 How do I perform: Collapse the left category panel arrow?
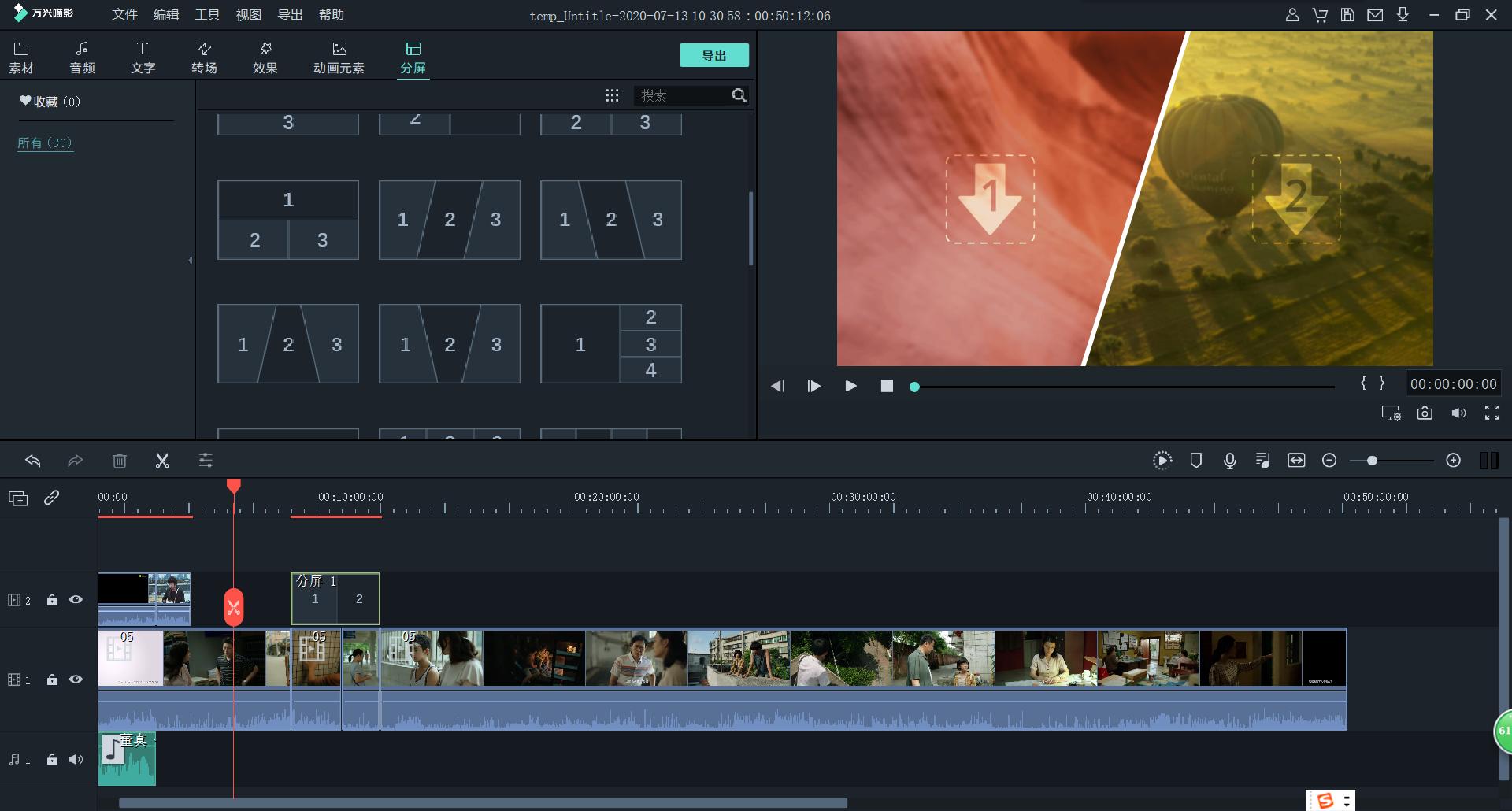[x=191, y=260]
